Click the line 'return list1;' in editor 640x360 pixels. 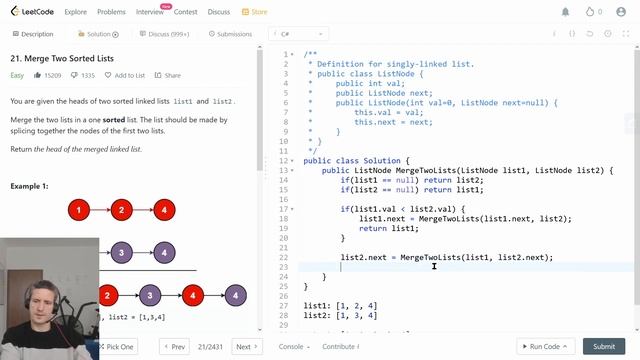click(389, 229)
